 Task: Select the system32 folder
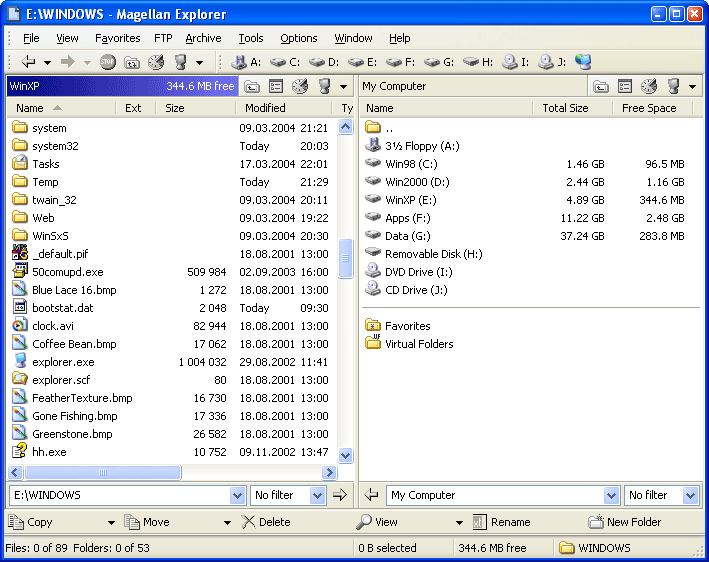(x=55, y=146)
